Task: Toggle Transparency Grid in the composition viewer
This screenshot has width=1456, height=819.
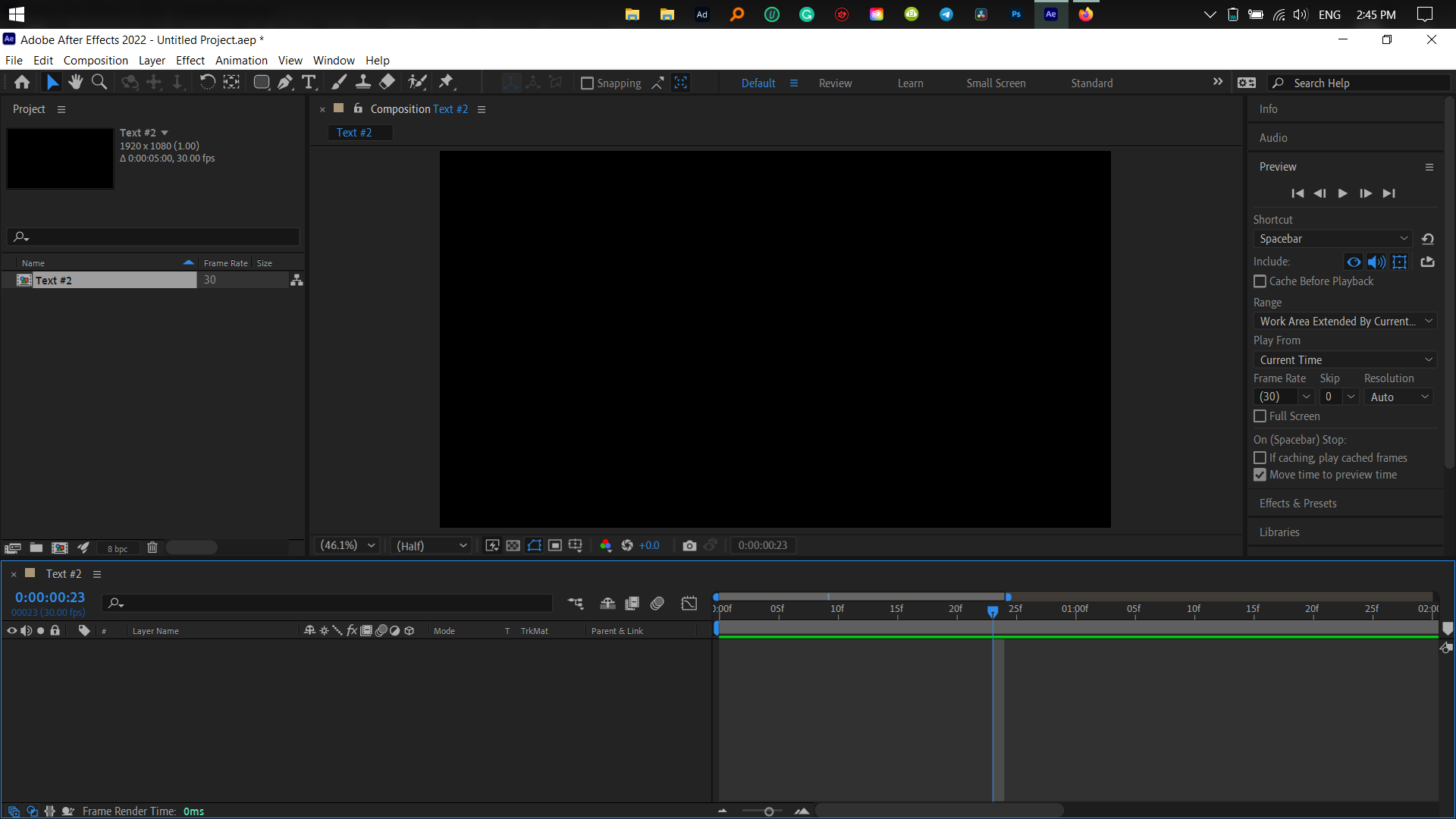Action: (x=513, y=545)
